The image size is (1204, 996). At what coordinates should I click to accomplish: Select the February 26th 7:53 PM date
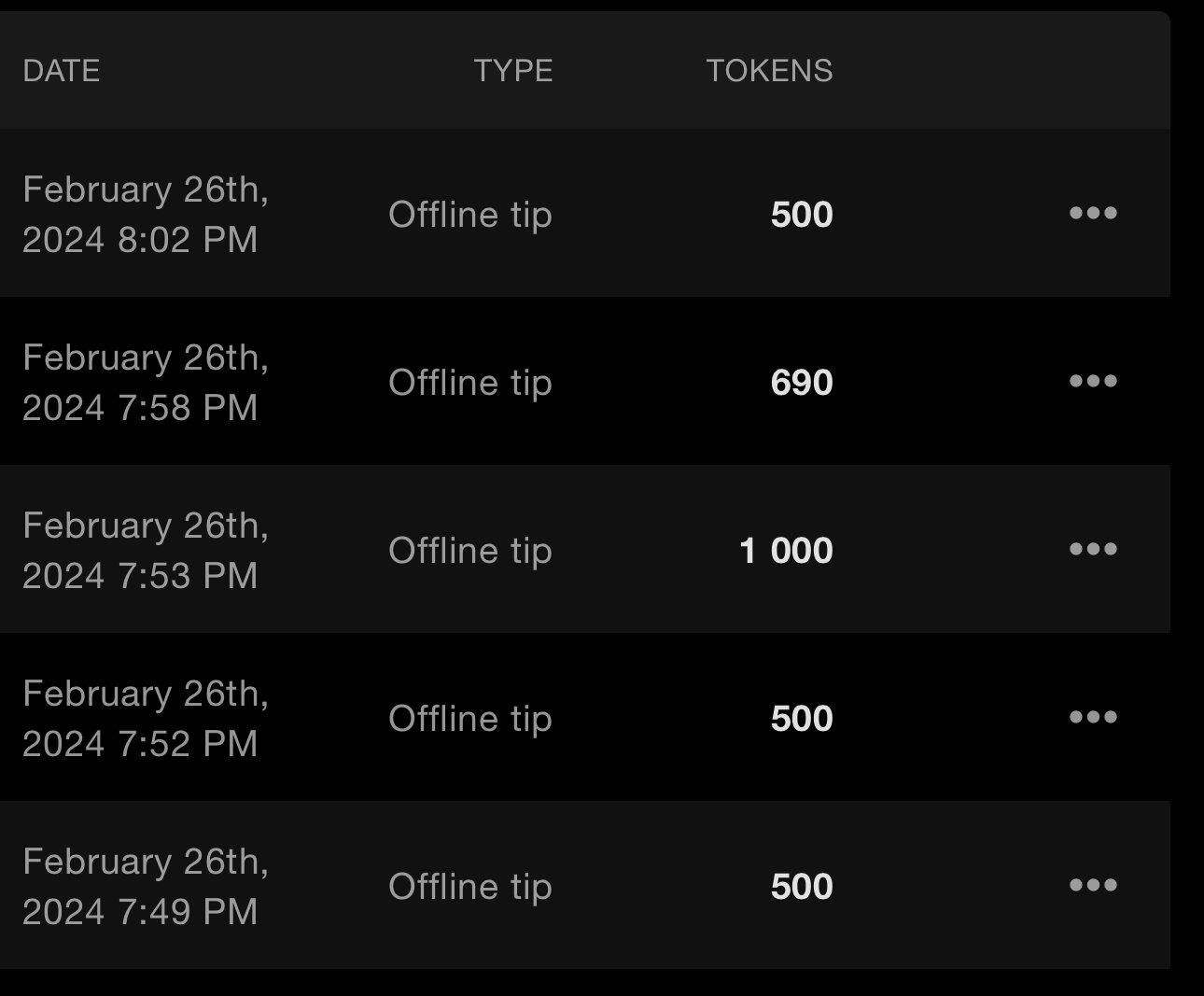click(146, 551)
